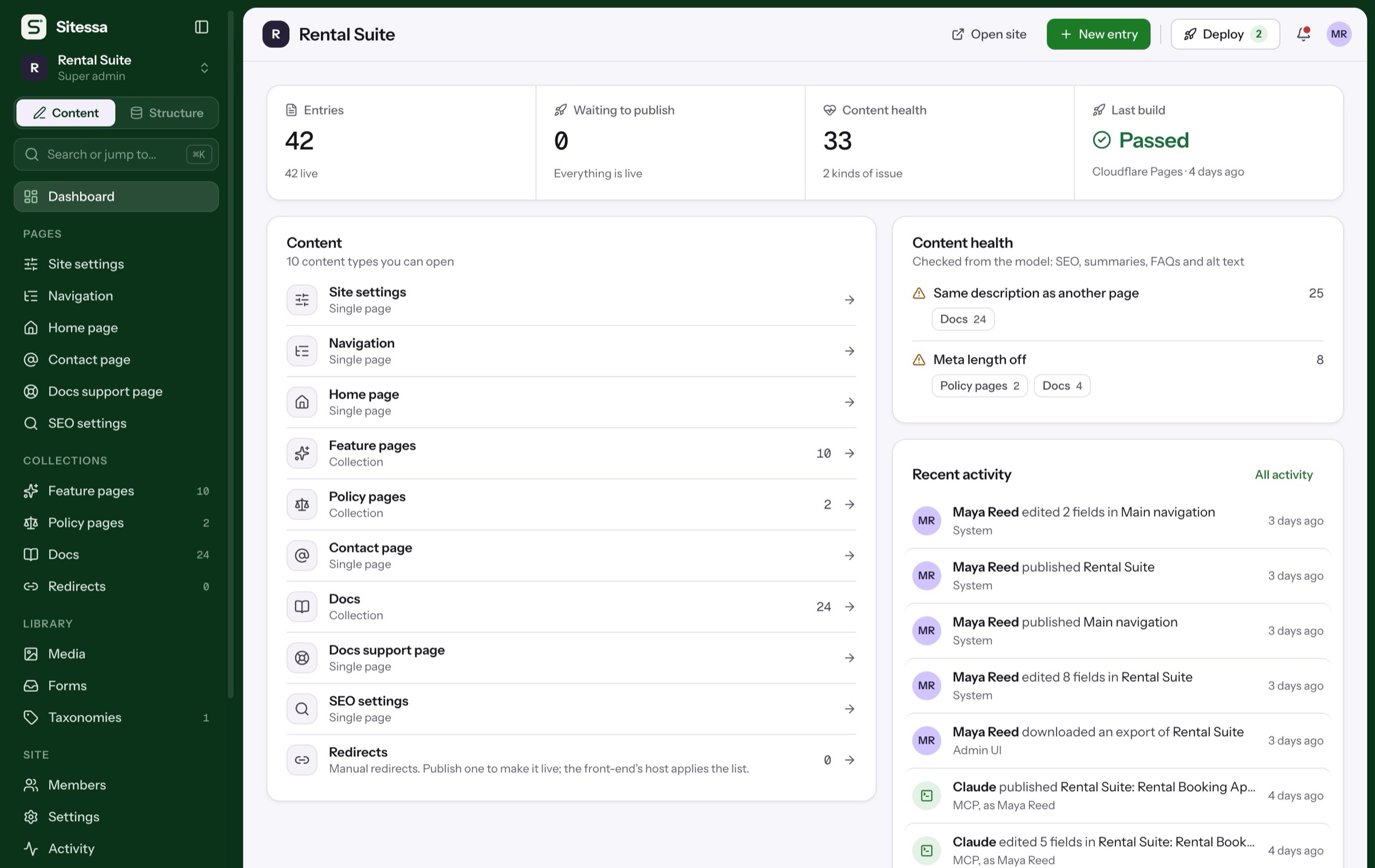Image resolution: width=1375 pixels, height=868 pixels.
Task: Click Docs 24 chip under Same description
Action: [x=962, y=320]
